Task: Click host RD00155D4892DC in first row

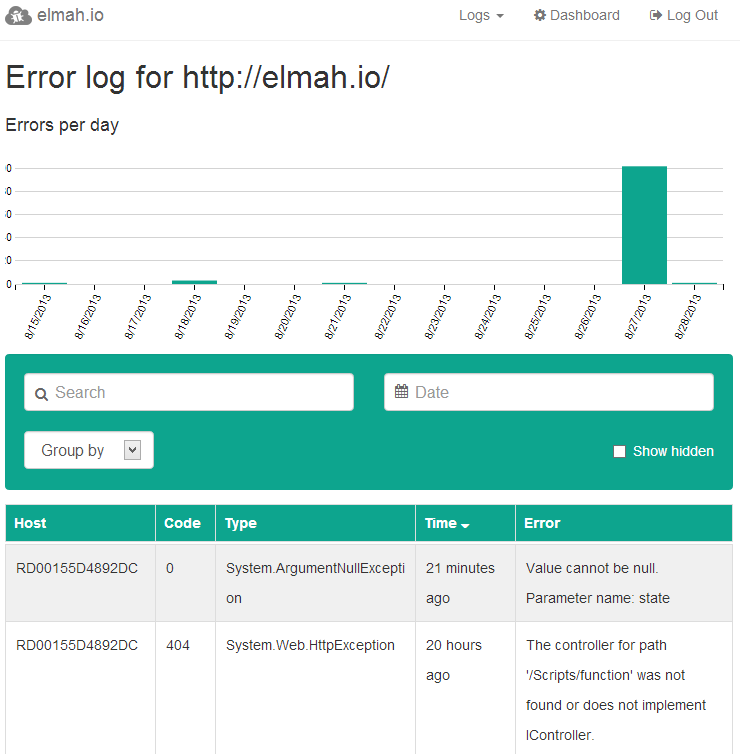Action: [x=77, y=568]
